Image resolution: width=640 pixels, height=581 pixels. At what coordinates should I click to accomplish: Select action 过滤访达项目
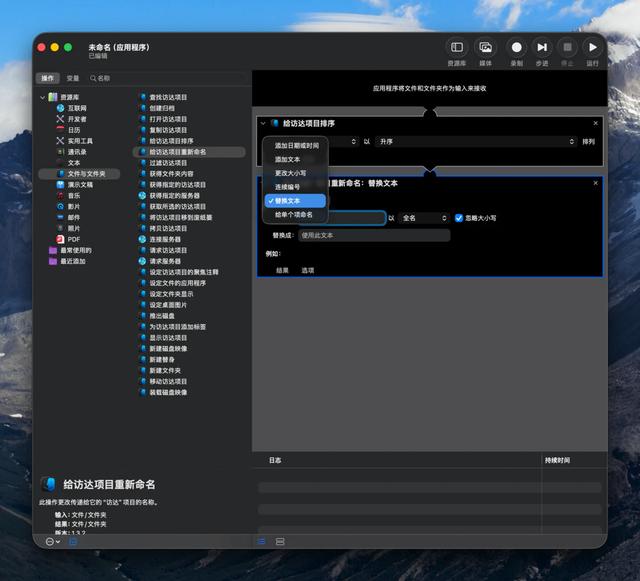coord(168,163)
